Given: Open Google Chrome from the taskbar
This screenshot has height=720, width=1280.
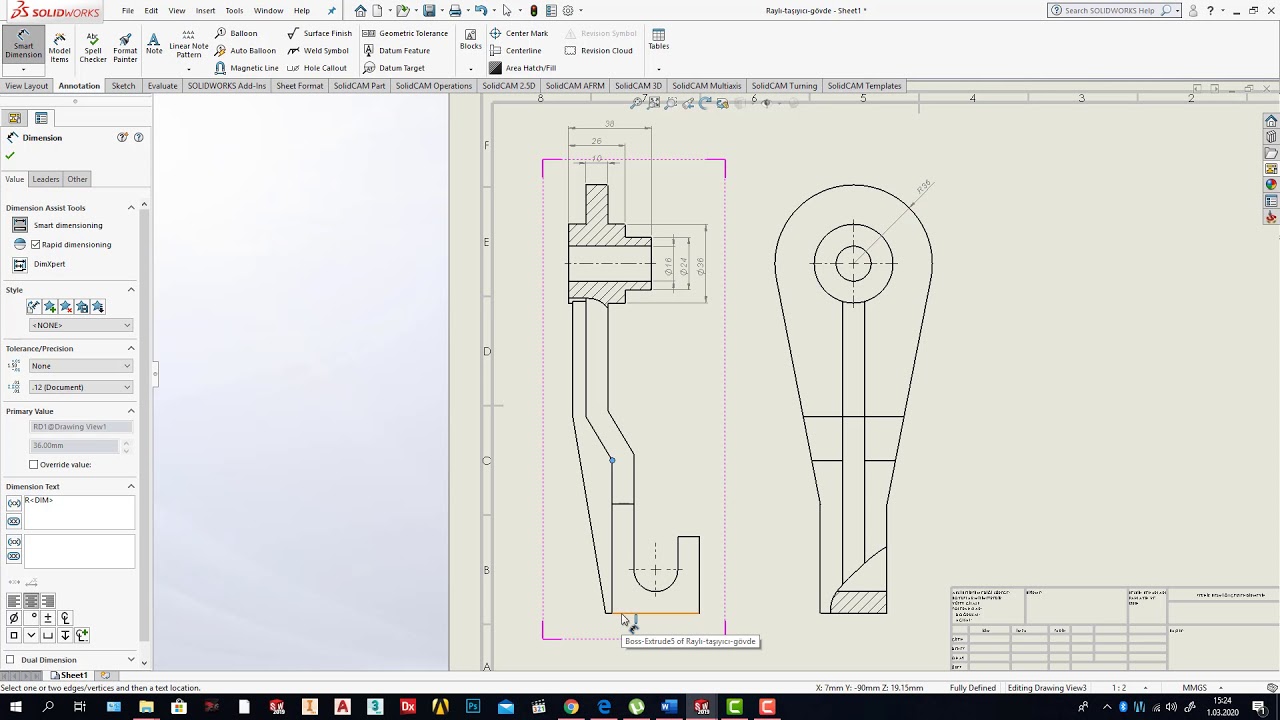Looking at the screenshot, I should [x=571, y=707].
